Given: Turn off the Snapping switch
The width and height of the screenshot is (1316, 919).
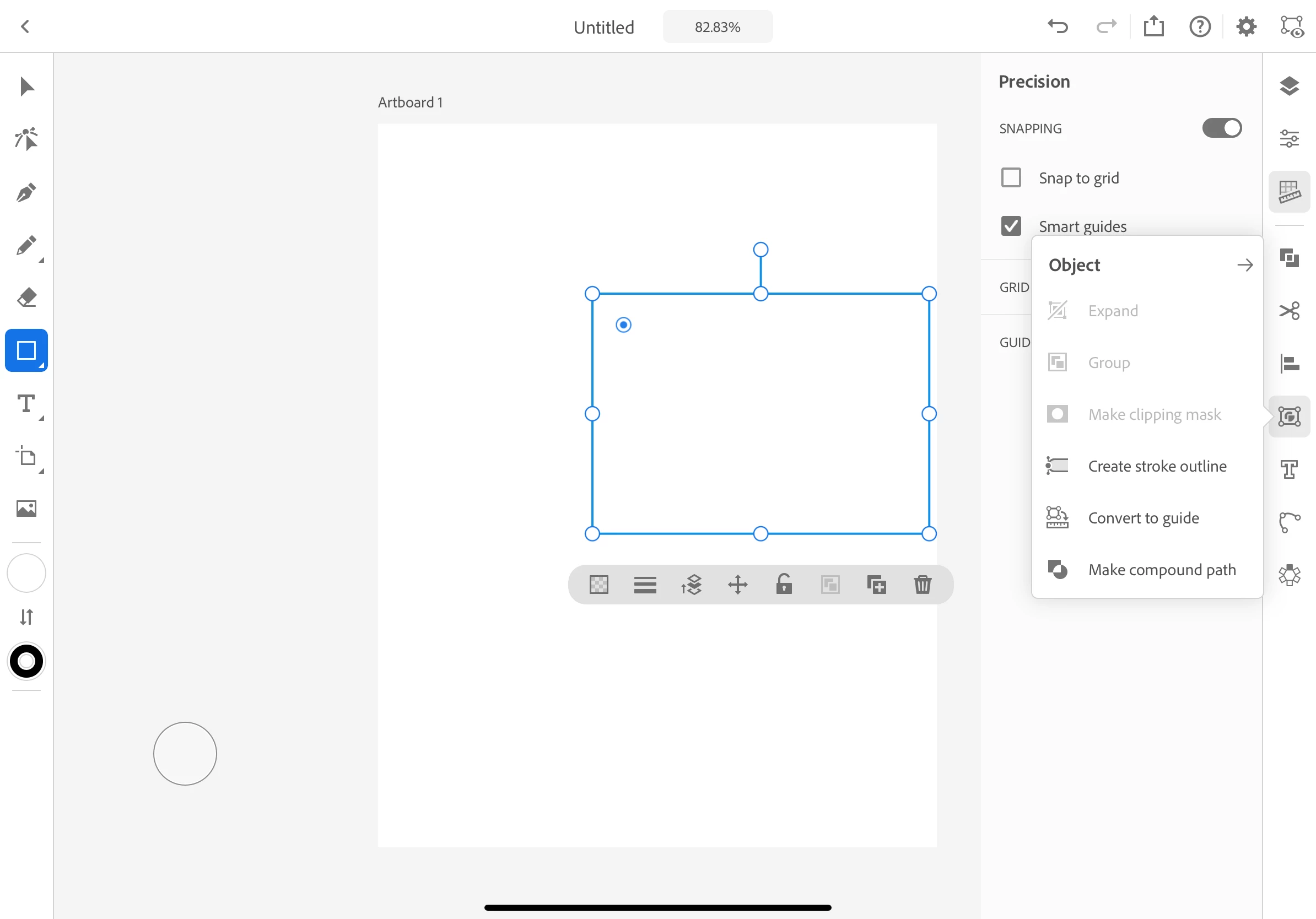Looking at the screenshot, I should click(1221, 128).
